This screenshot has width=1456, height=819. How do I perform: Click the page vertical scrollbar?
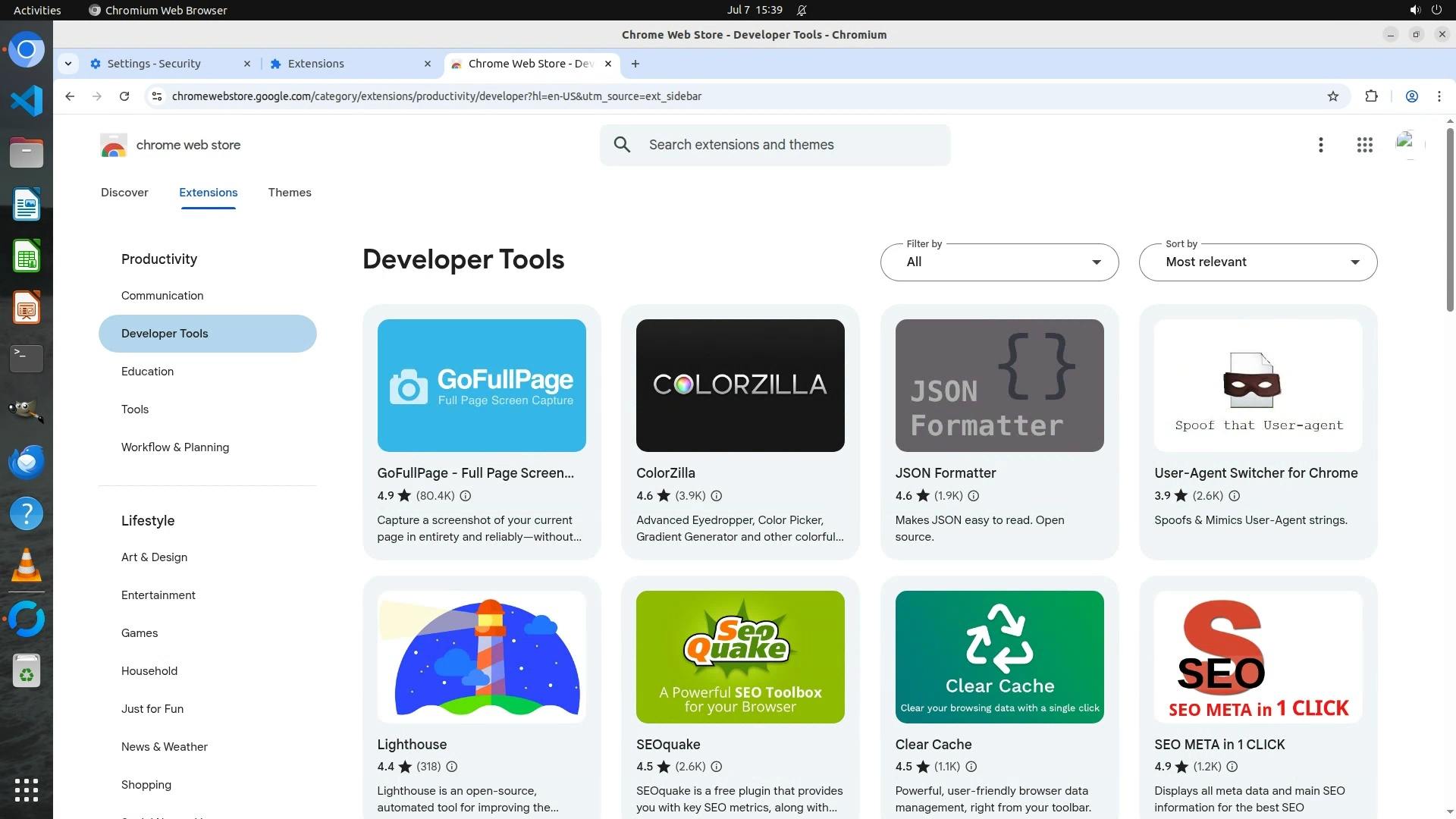(x=1450, y=220)
